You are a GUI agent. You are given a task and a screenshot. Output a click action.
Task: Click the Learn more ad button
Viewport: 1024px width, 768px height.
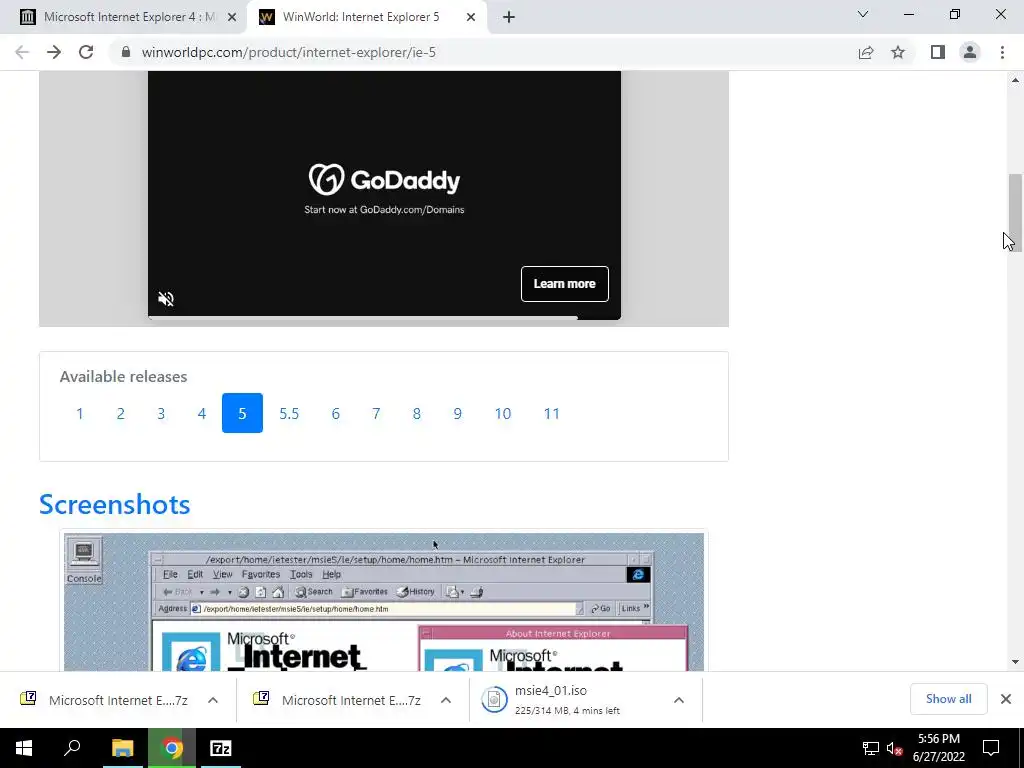565,284
